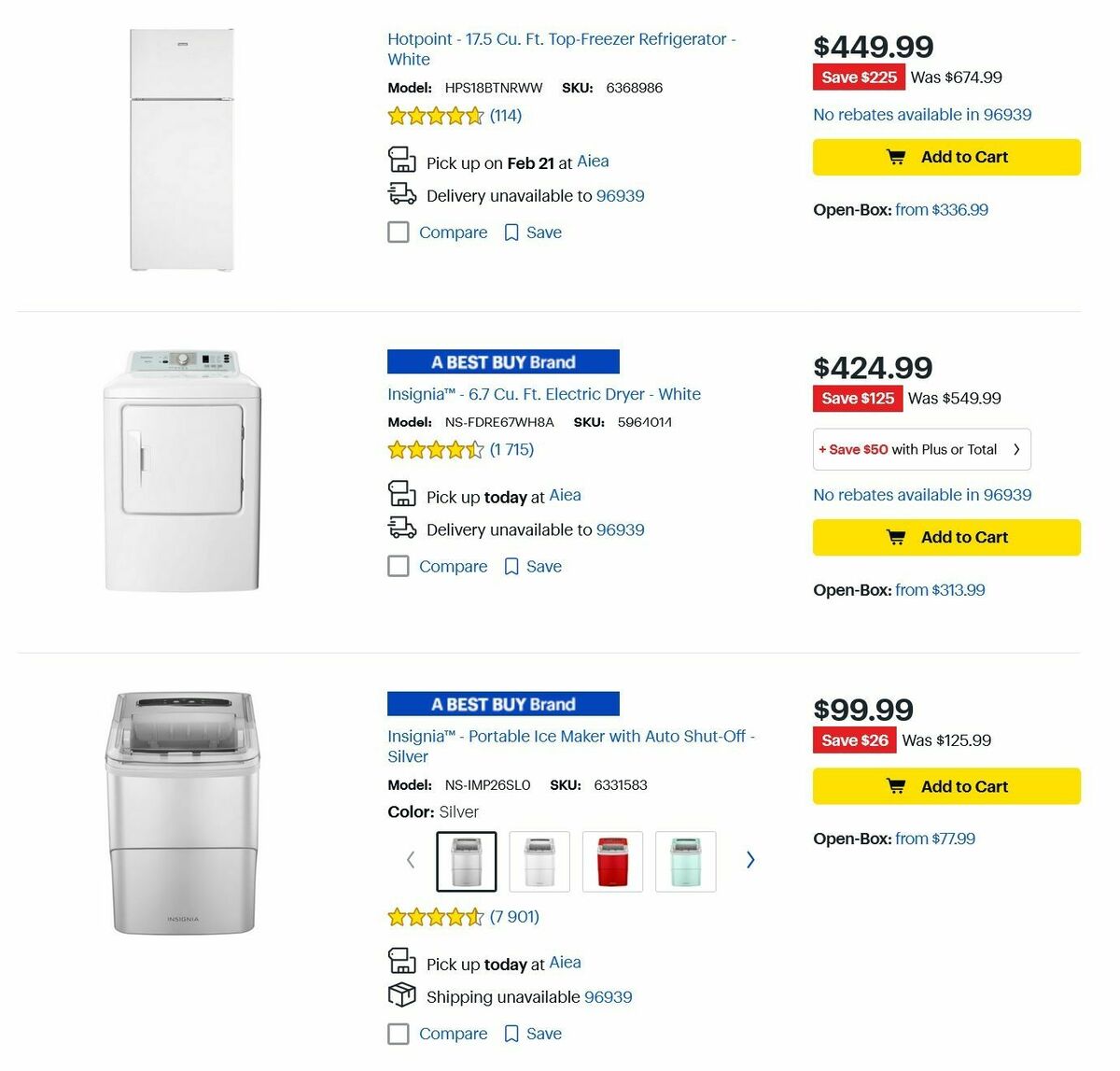Click Add to Cart for the Insignia dryer
Screen dimensions: 1120x1071
945,537
